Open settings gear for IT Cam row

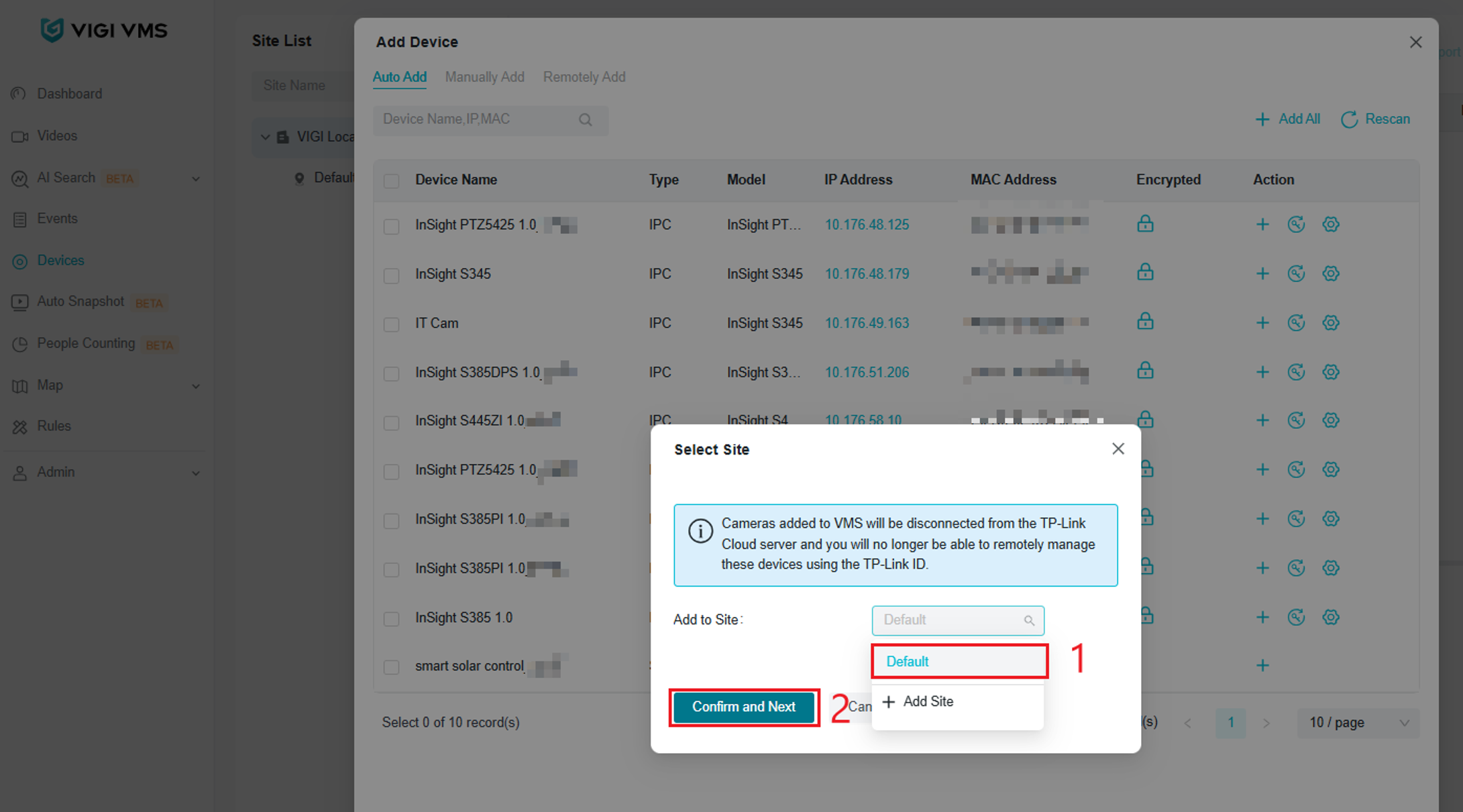1331,323
